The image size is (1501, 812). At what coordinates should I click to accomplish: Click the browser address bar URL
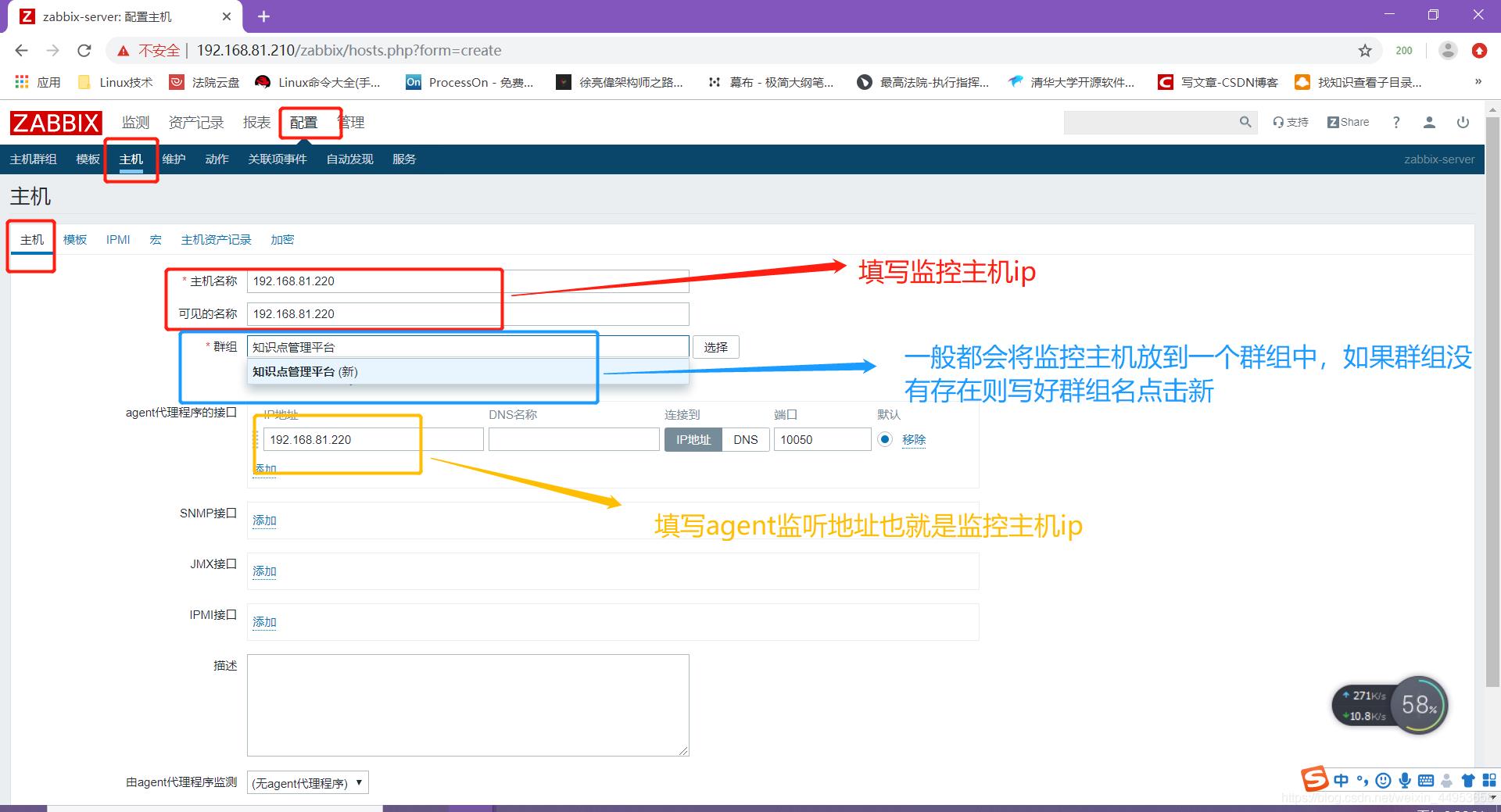[349, 51]
